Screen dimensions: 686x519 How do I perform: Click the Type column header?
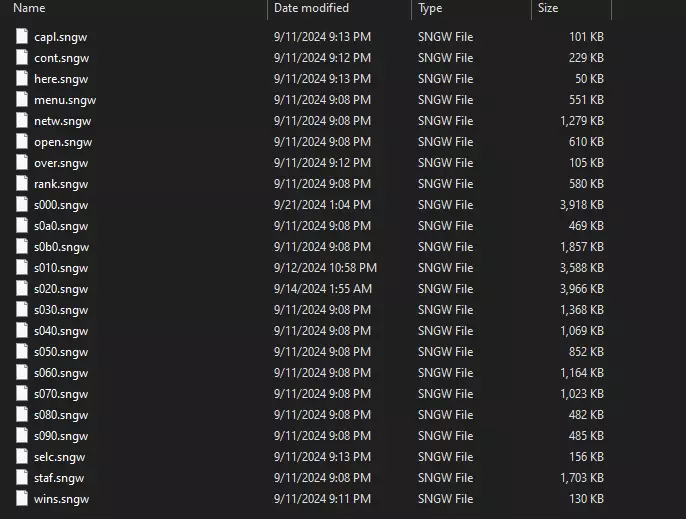[430, 8]
